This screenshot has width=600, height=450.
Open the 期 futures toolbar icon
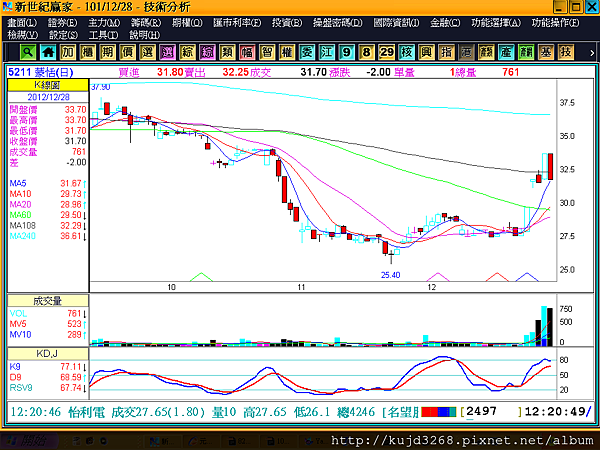pos(108,52)
